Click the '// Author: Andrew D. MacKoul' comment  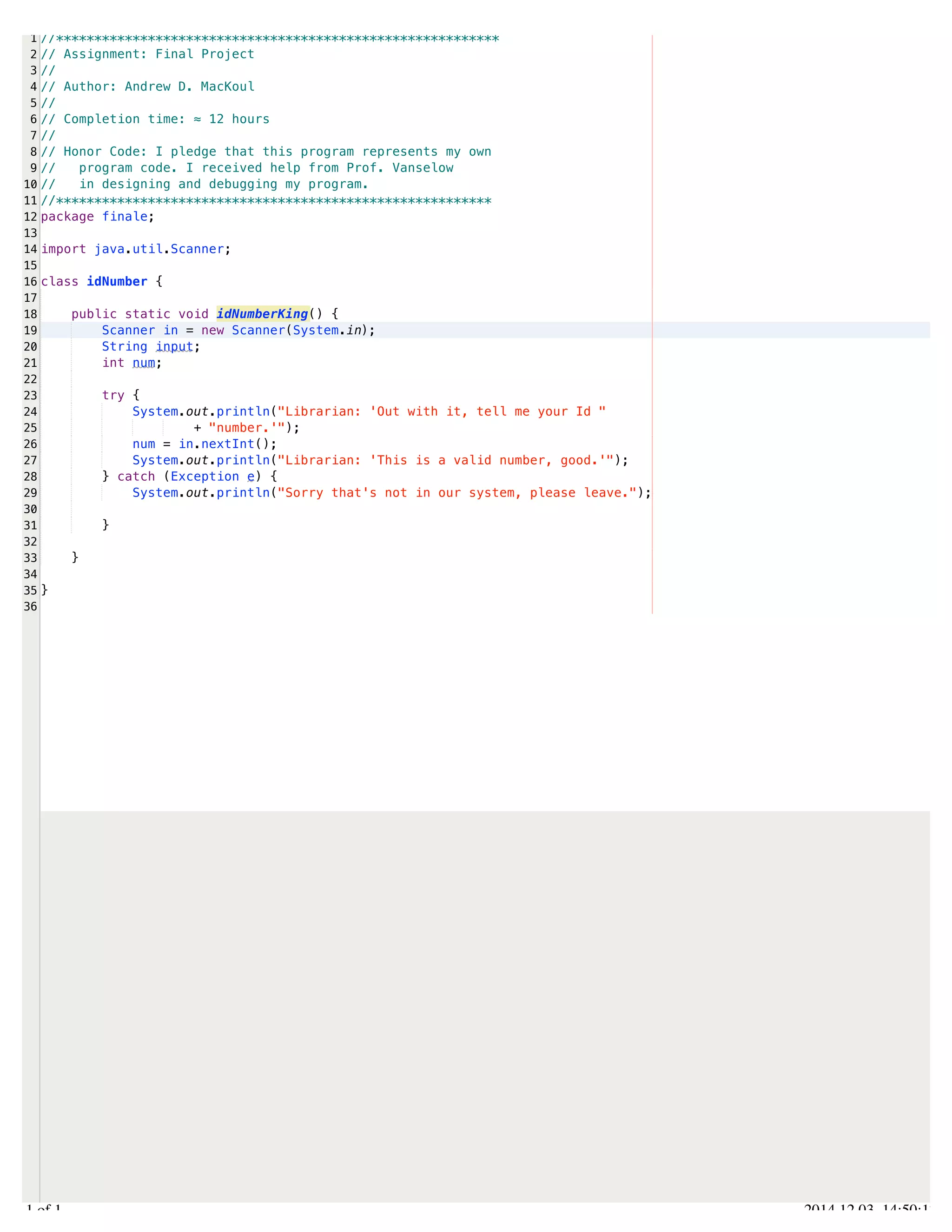click(x=148, y=87)
